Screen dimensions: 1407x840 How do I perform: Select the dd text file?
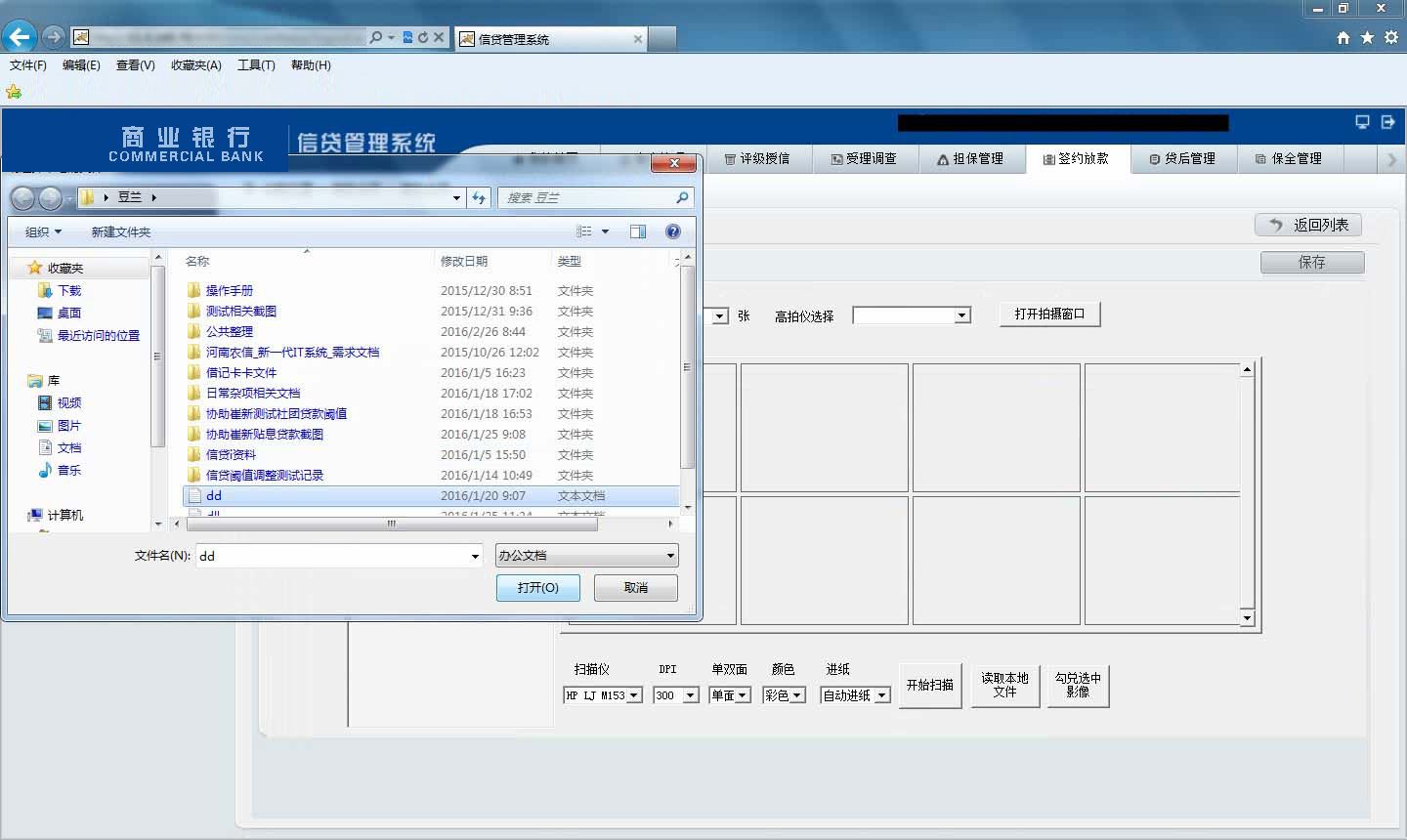tap(431, 495)
